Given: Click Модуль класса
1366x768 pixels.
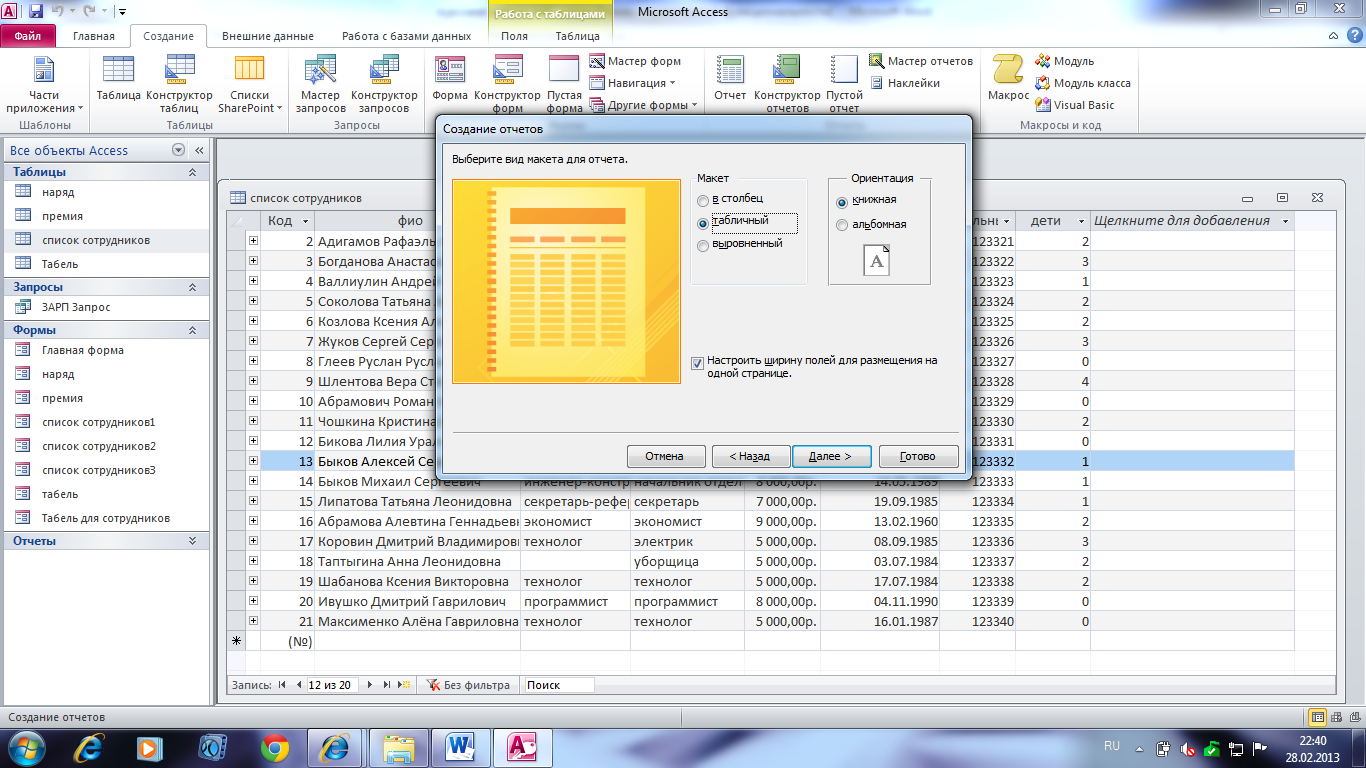Looking at the screenshot, I should [x=1083, y=83].
